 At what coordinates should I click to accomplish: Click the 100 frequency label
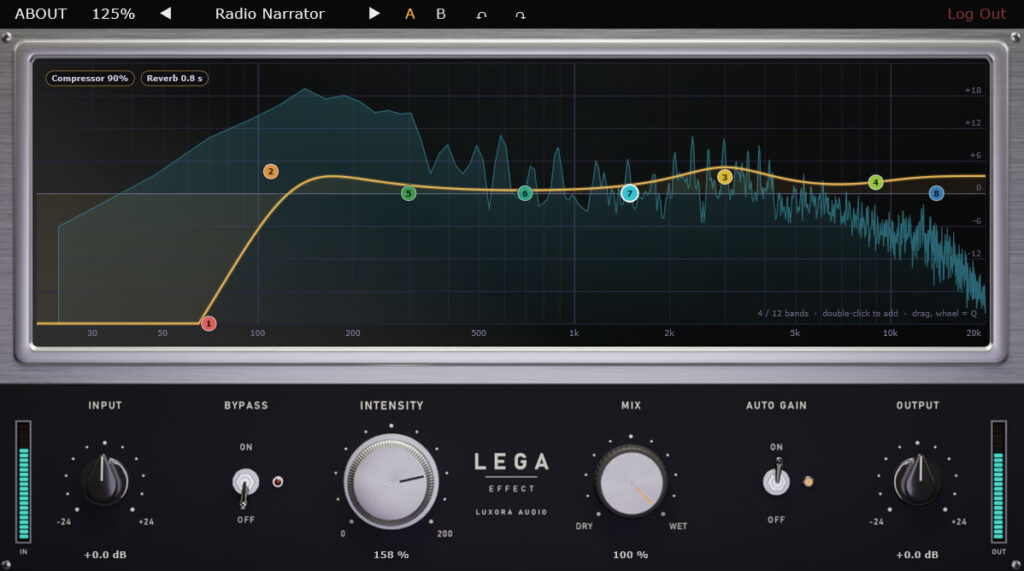[x=257, y=333]
